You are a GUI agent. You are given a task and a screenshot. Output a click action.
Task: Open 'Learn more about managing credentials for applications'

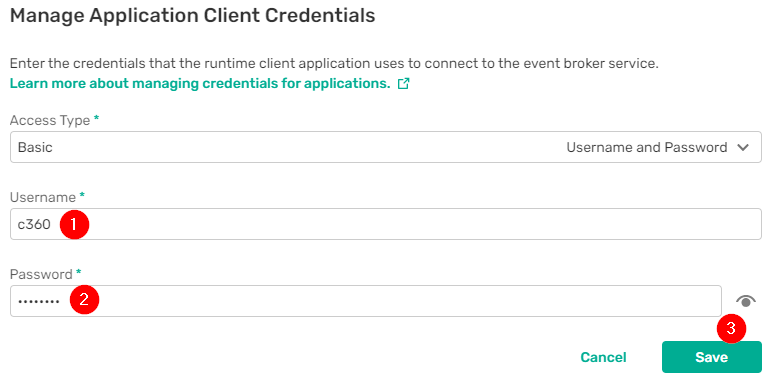(x=200, y=84)
